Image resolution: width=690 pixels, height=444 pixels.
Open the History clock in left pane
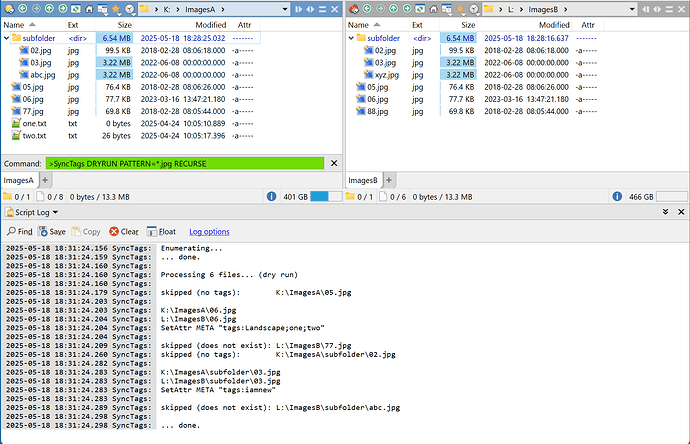[129, 9]
